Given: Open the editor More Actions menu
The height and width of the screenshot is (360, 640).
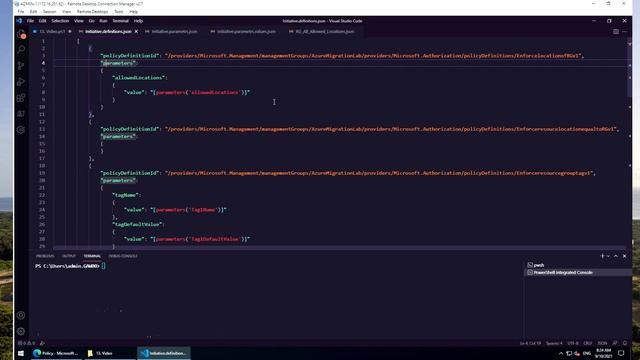Looking at the screenshot, I should click(624, 31).
